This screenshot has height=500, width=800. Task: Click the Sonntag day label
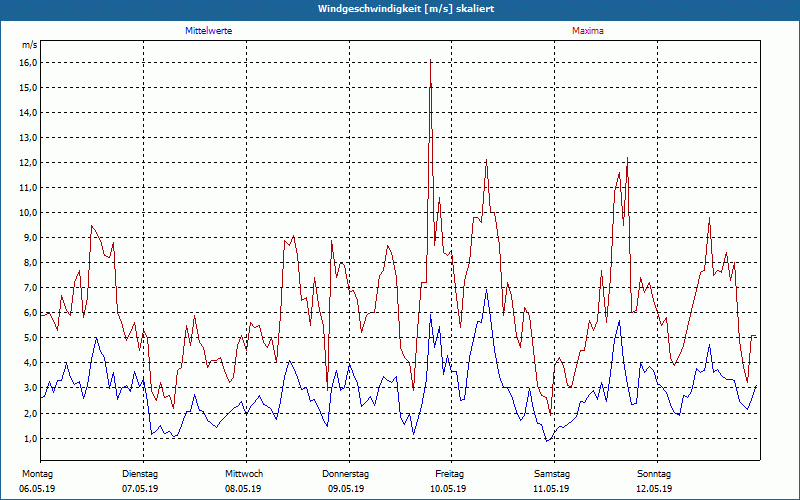[654, 474]
